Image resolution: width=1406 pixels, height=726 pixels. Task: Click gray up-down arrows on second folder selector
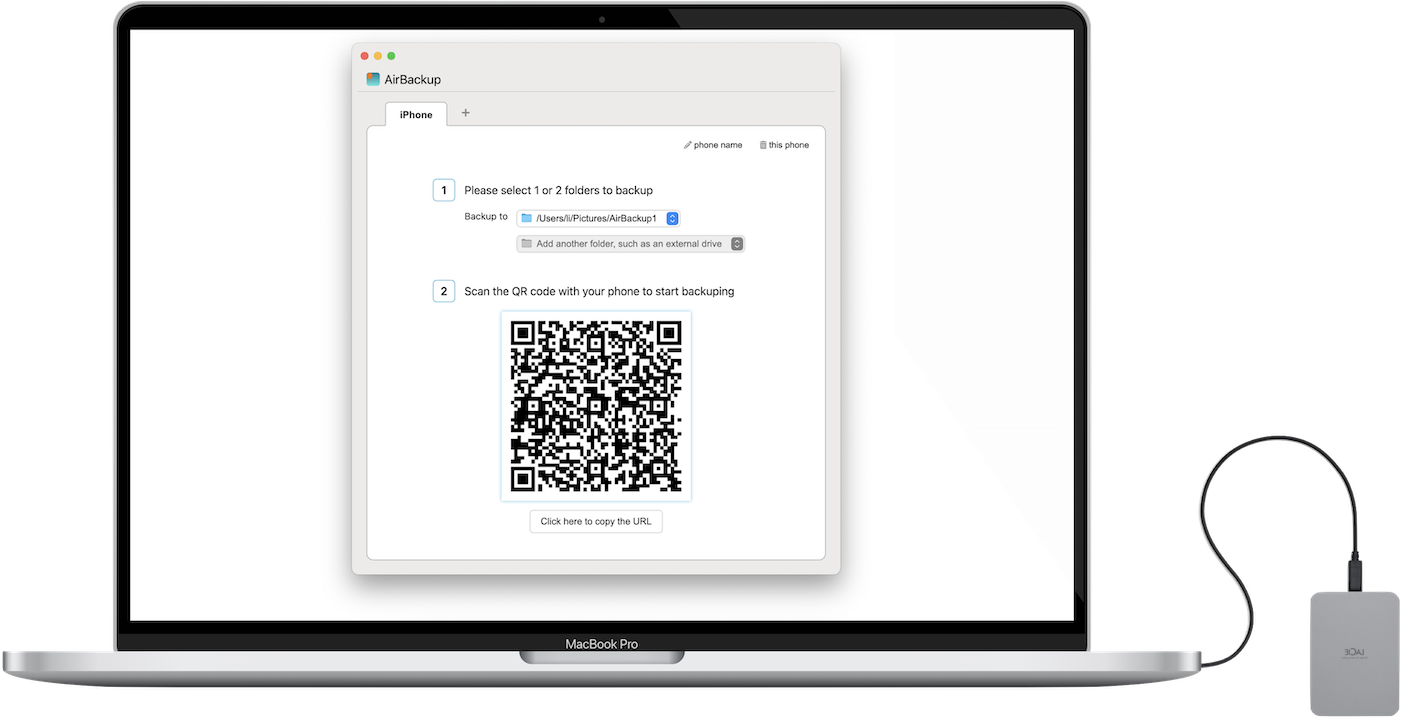point(737,243)
